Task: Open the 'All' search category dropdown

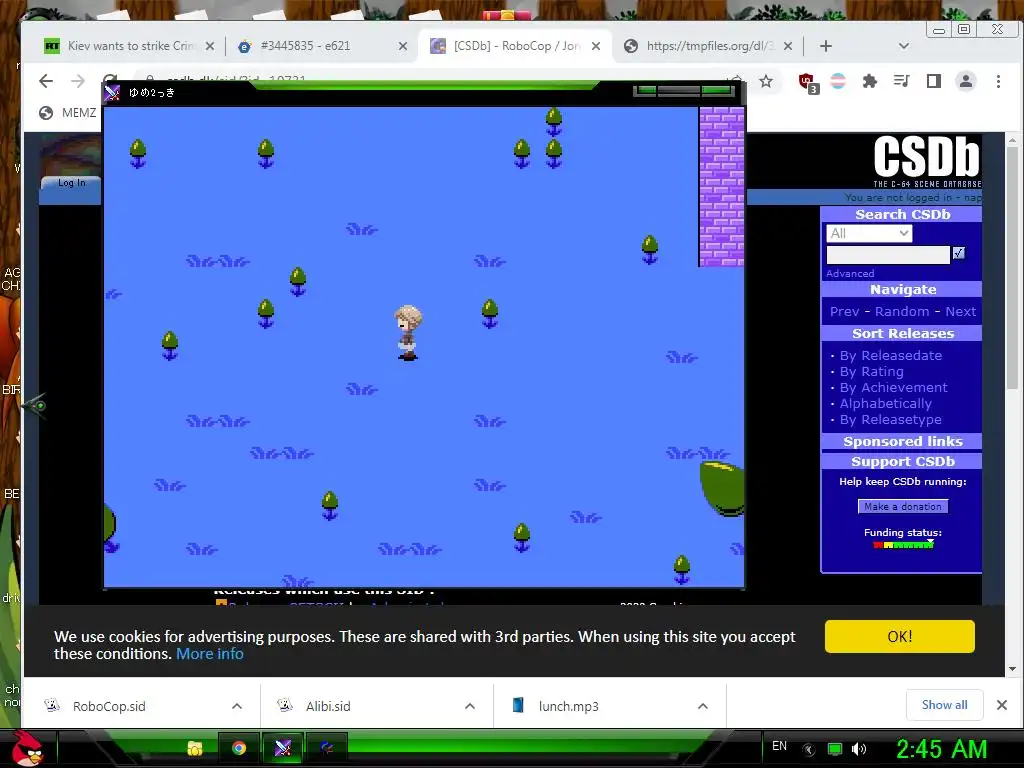Action: click(x=869, y=233)
